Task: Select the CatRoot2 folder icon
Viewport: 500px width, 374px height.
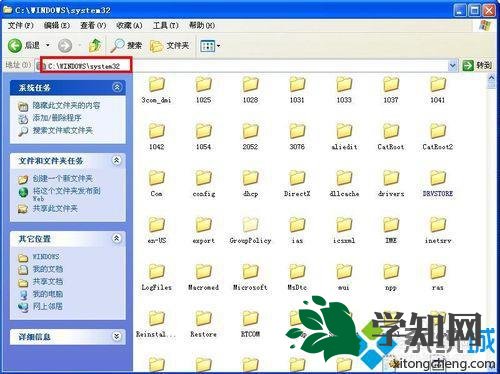Action: [x=438, y=131]
